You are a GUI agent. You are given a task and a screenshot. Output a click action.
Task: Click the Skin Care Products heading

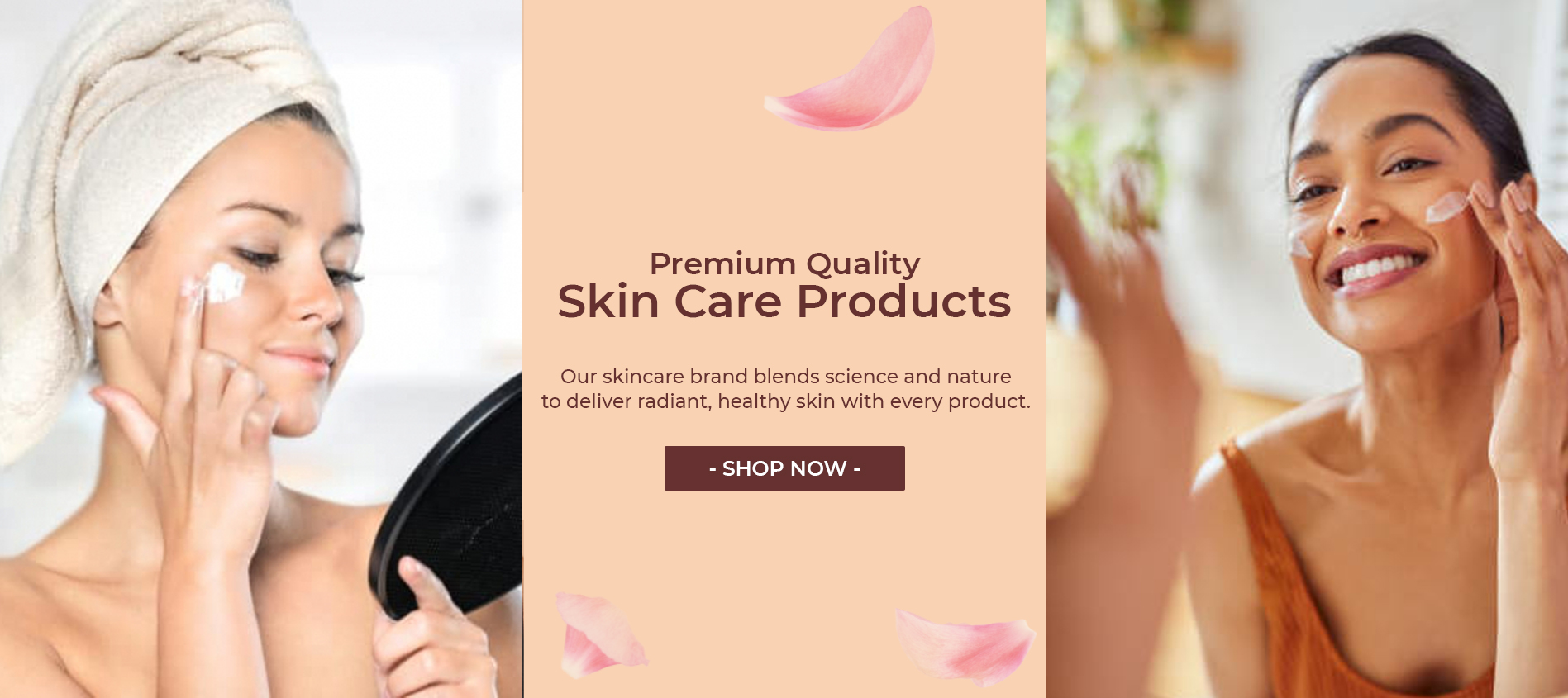[x=784, y=302]
